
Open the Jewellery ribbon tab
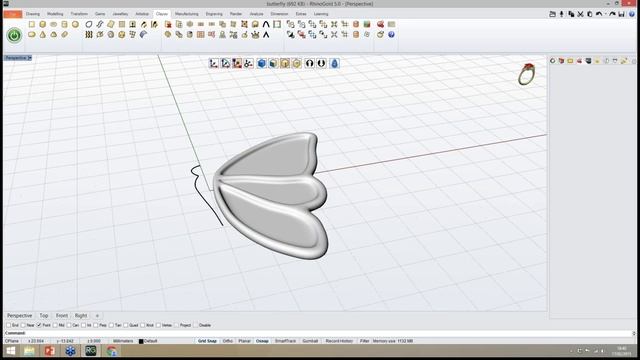click(x=120, y=14)
